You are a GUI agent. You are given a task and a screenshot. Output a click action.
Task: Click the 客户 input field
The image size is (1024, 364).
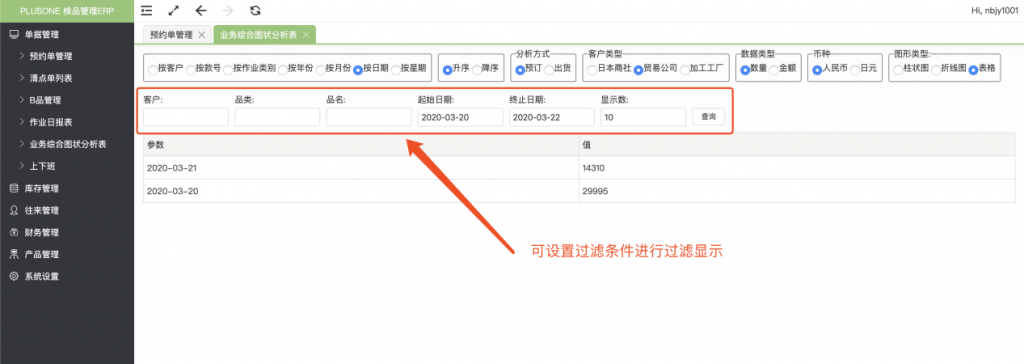tap(186, 117)
